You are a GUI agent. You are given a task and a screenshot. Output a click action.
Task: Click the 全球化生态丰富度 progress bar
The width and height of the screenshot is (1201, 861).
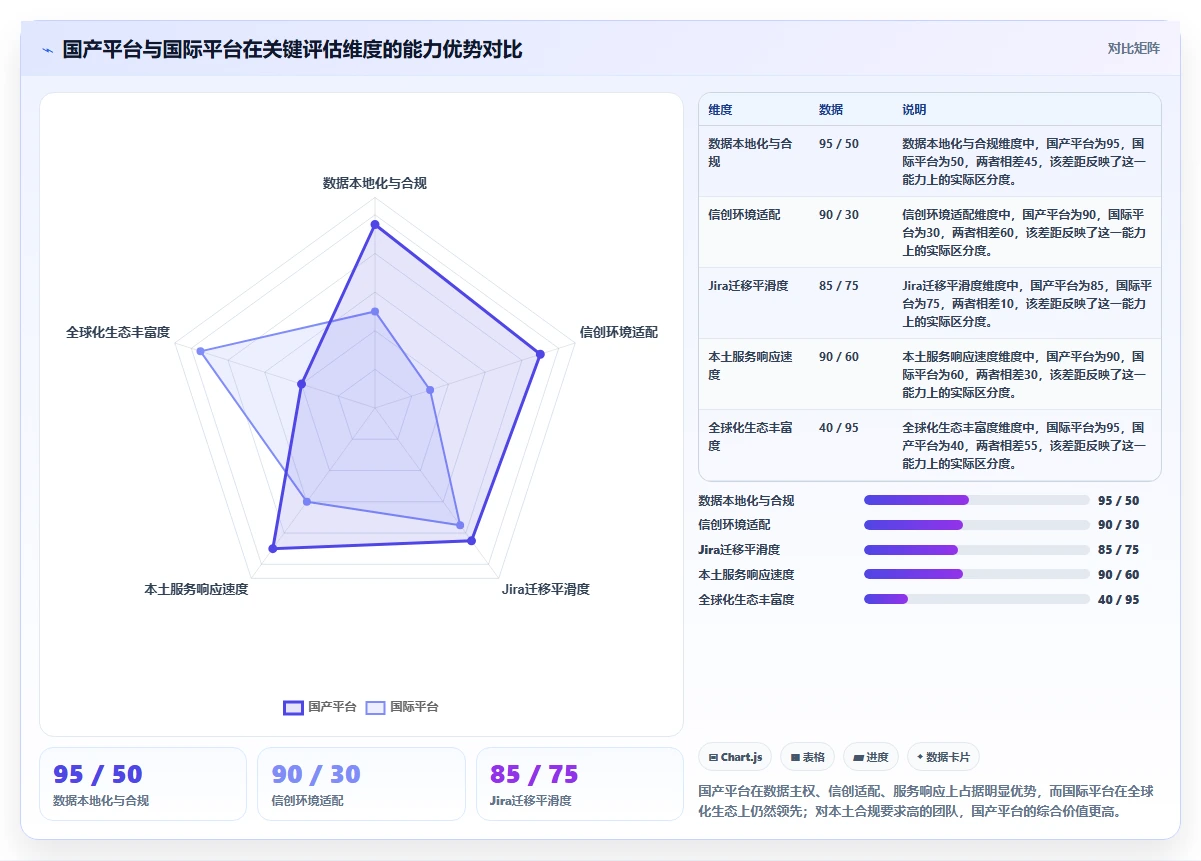coord(976,599)
